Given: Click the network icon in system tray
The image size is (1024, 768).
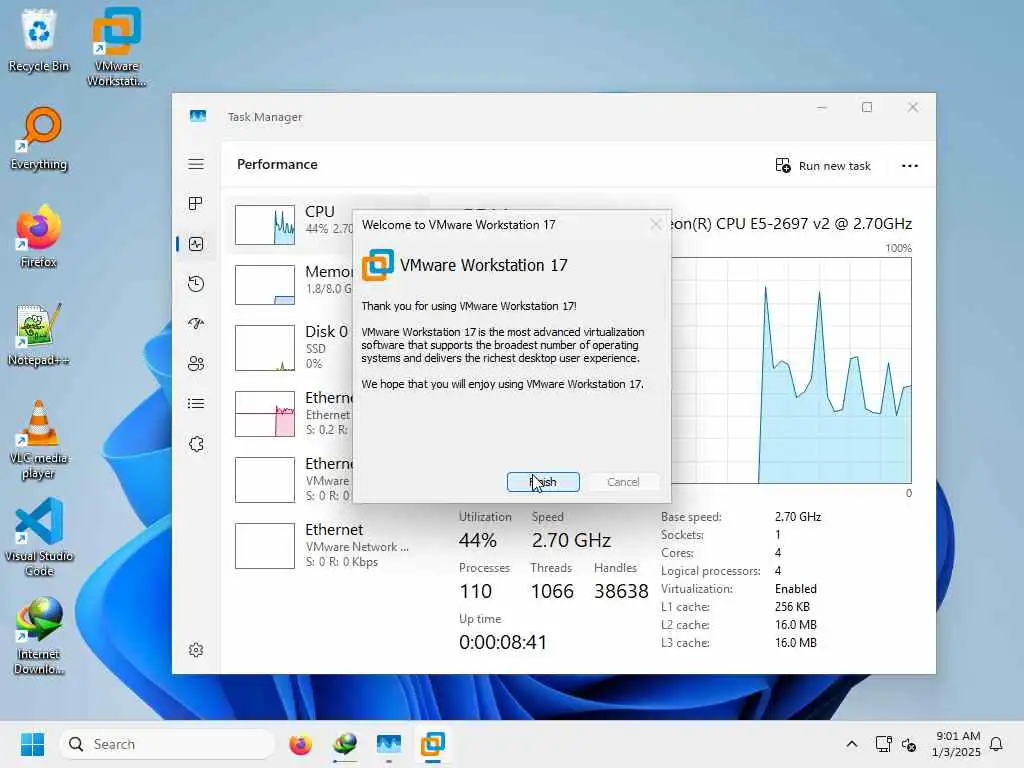Looking at the screenshot, I should coord(884,744).
